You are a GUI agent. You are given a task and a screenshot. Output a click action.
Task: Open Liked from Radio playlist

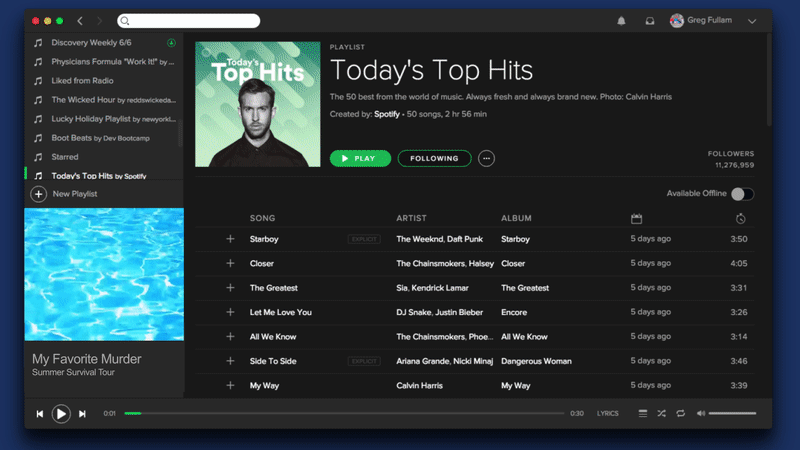click(x=82, y=81)
